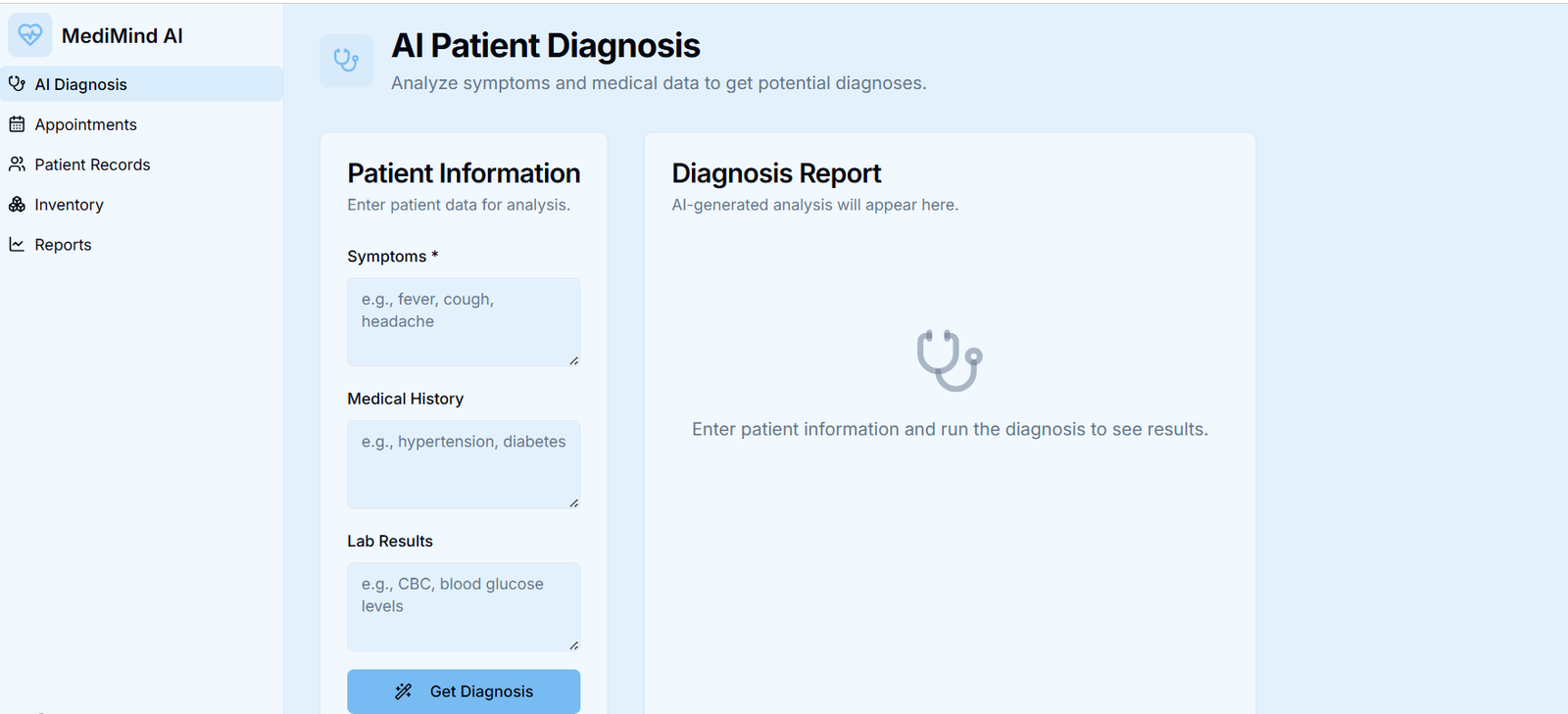Click the pills icon beside Inventory
The height and width of the screenshot is (714, 1568).
(17, 205)
